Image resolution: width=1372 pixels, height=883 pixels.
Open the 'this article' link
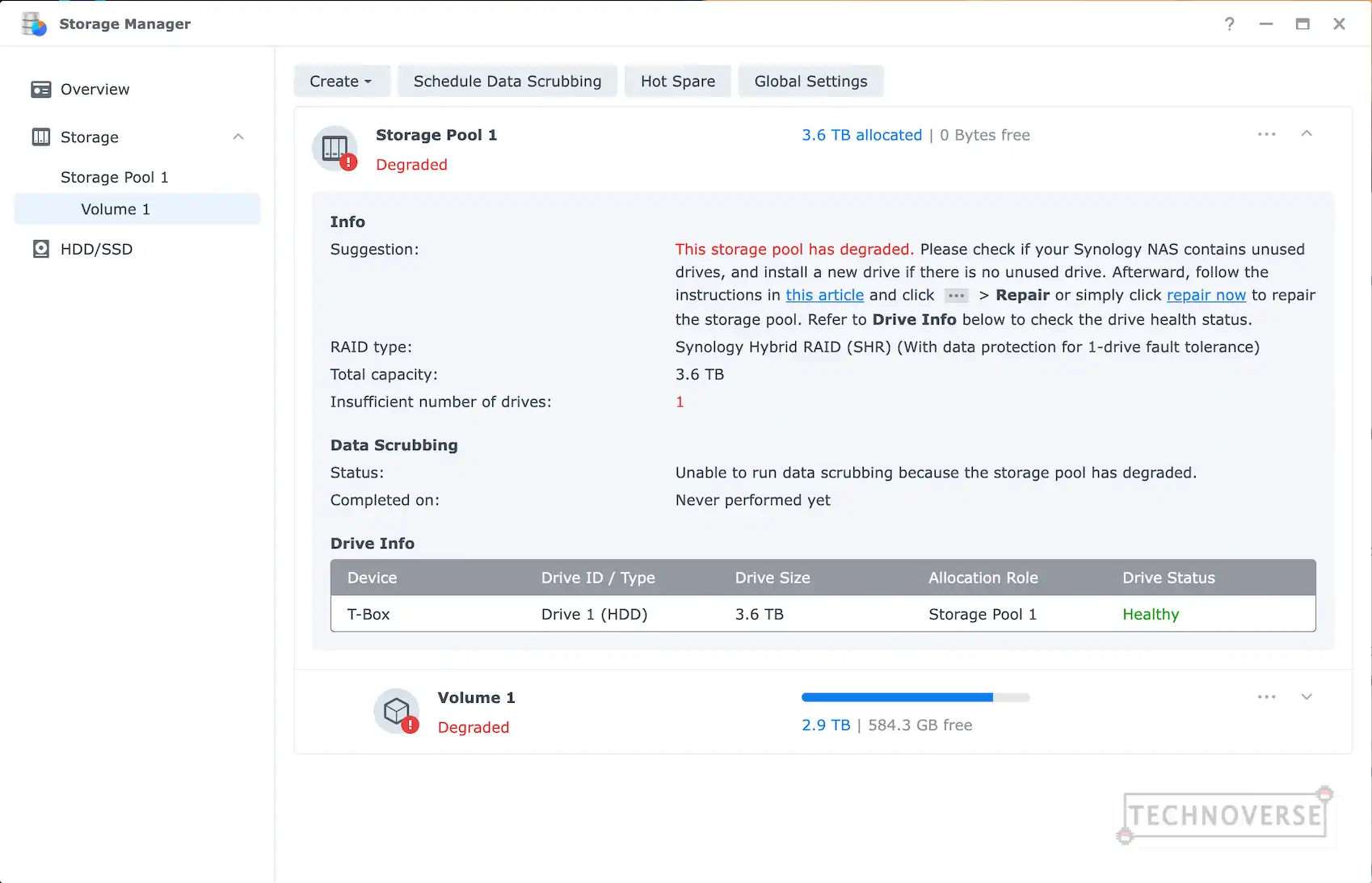pos(825,296)
